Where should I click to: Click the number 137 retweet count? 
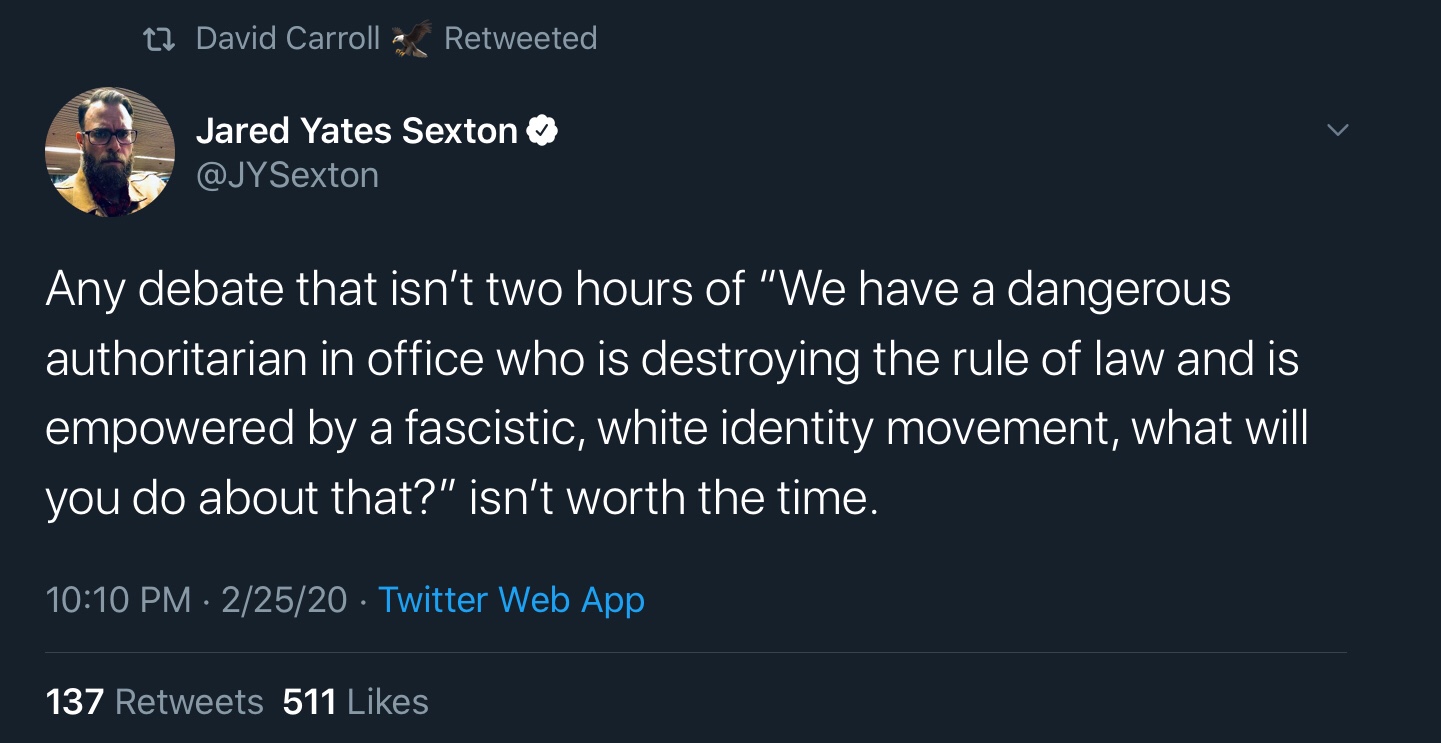tap(75, 701)
